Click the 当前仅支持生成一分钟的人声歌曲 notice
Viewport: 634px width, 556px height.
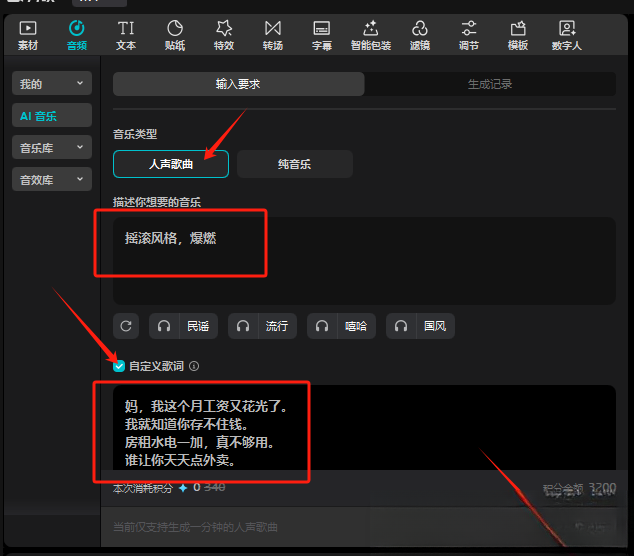(x=195, y=527)
